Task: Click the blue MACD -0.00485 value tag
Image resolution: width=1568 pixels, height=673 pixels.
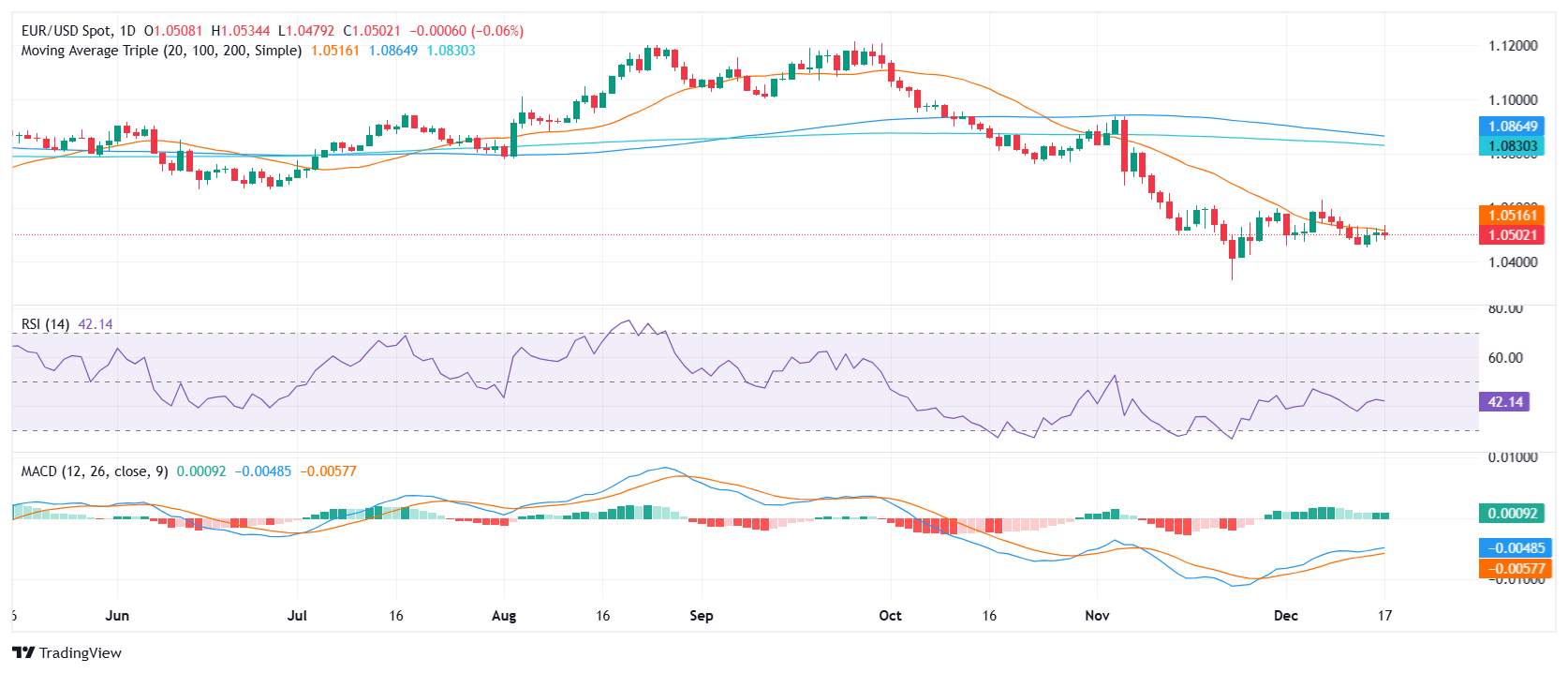Action: click(1512, 548)
